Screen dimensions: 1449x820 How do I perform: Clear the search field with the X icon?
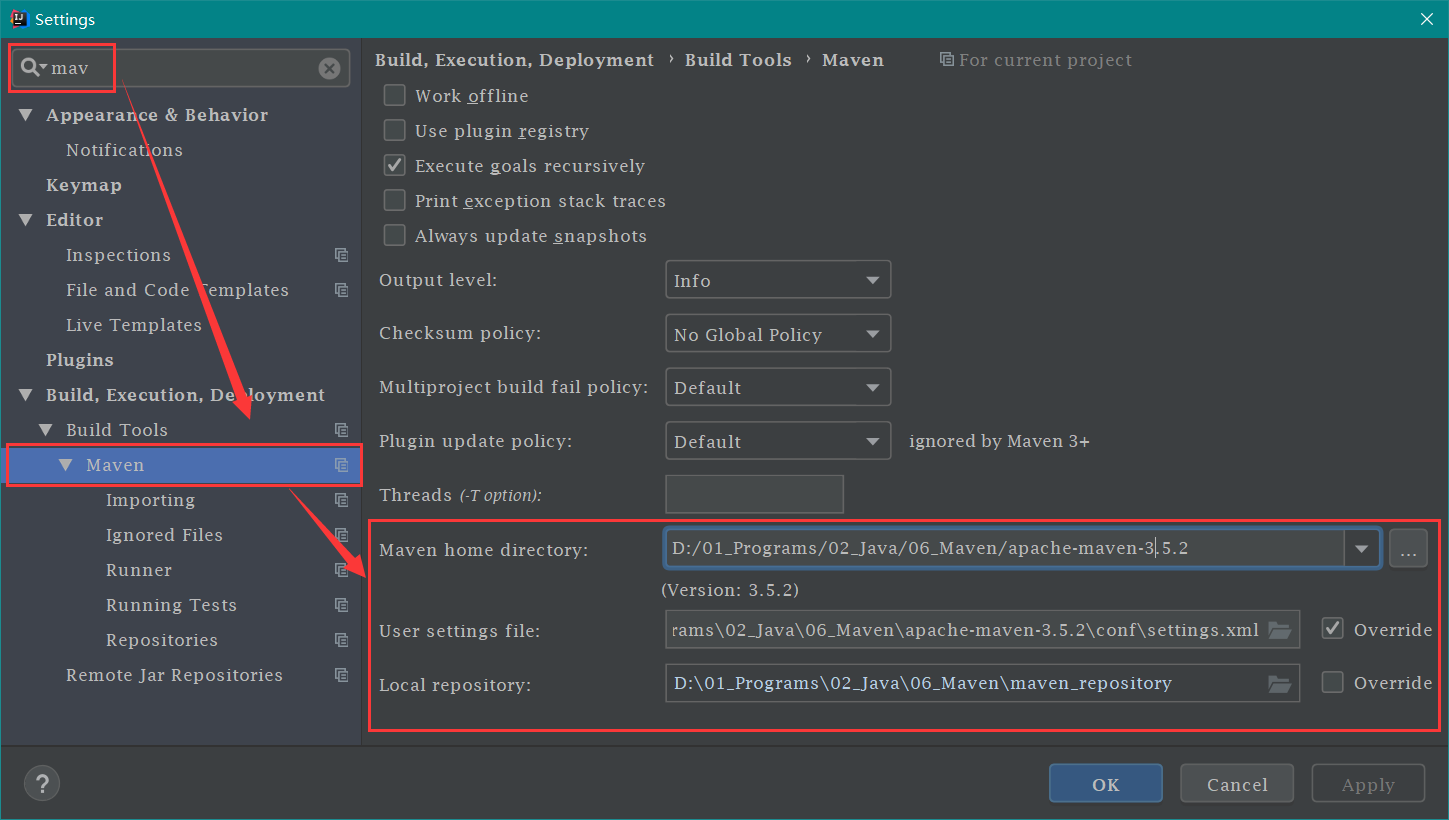[x=329, y=68]
